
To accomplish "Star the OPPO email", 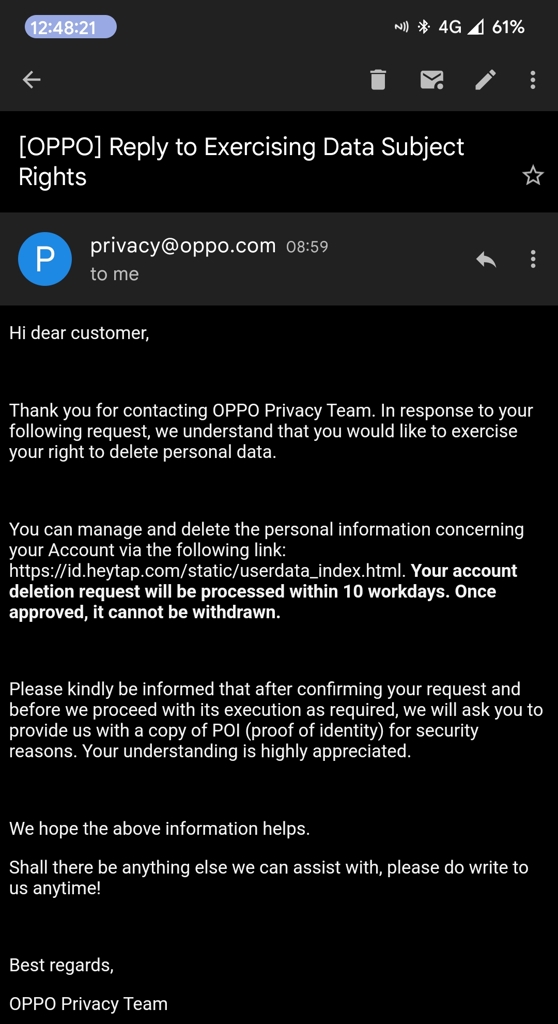I will click(533, 176).
